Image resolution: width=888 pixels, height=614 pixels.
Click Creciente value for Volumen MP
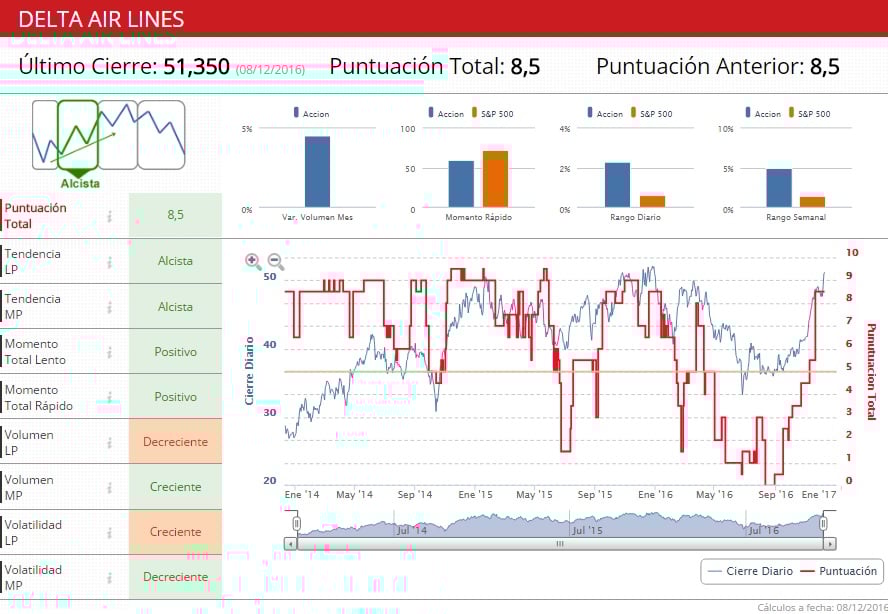[176, 487]
